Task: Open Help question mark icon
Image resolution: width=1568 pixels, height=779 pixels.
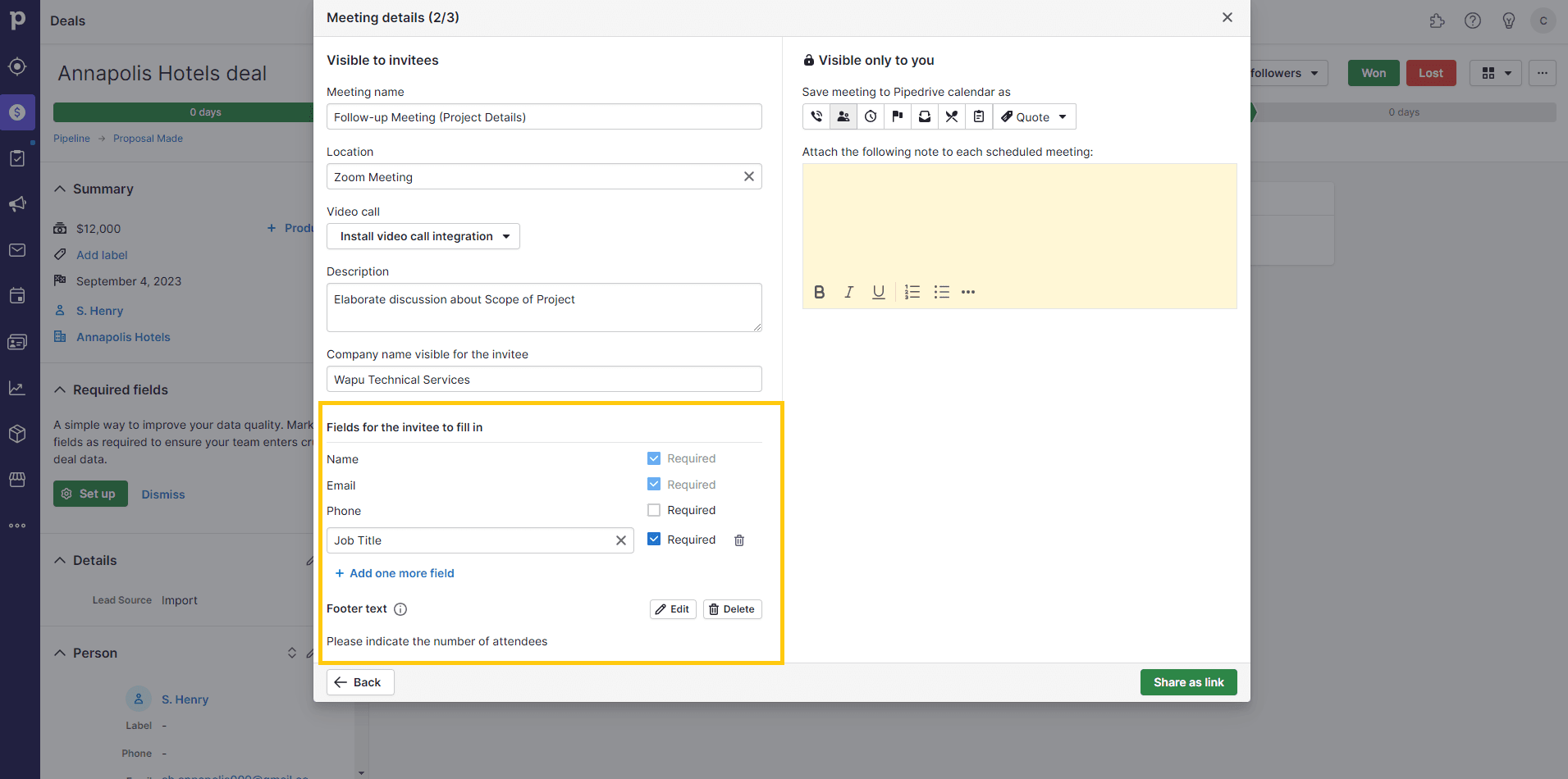Action: pyautogui.click(x=1473, y=20)
